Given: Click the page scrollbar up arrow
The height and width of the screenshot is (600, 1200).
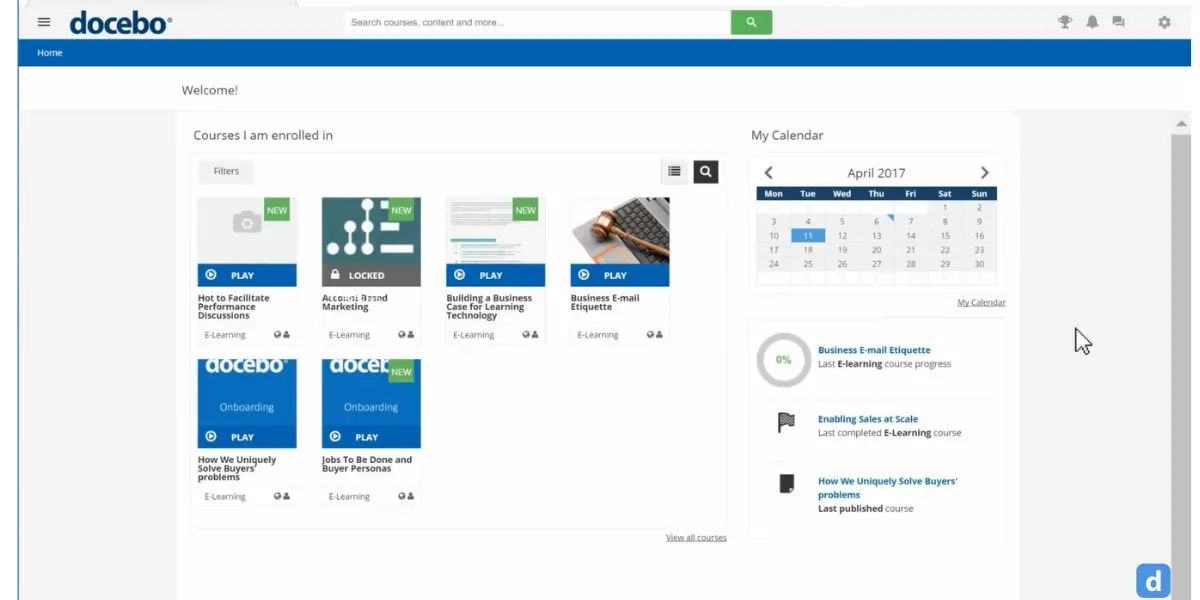Looking at the screenshot, I should coord(1181,123).
